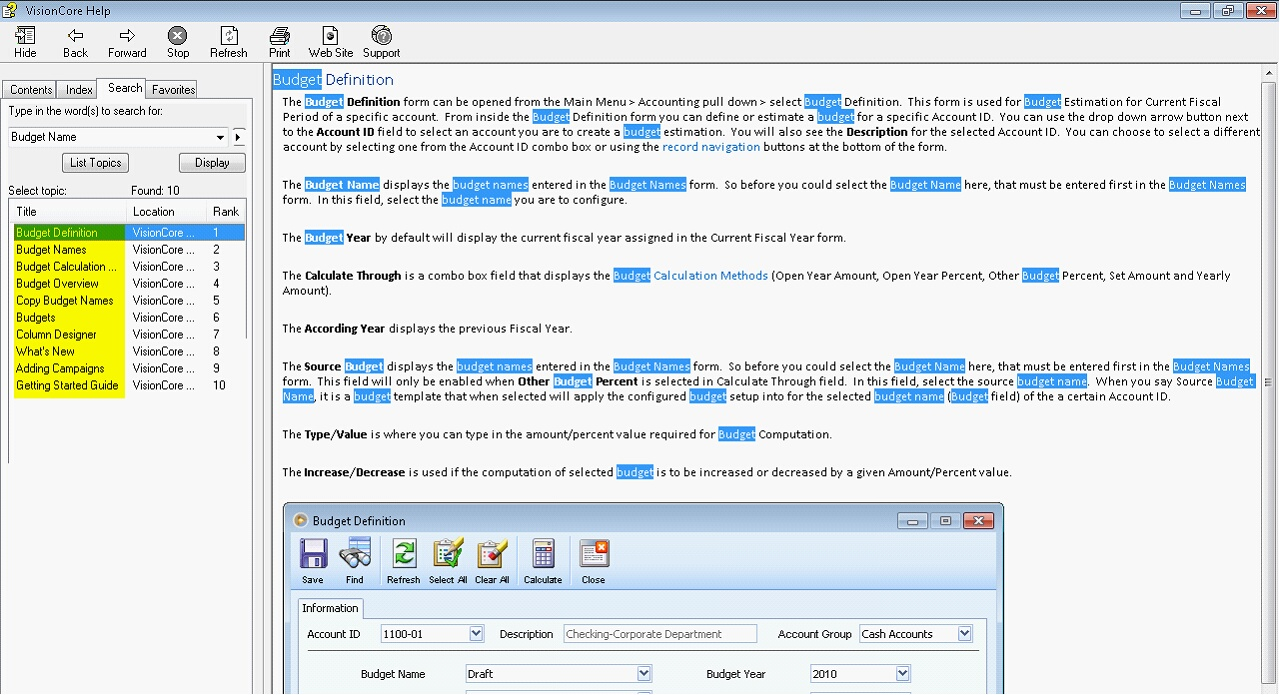Click the help content vertical scrollbar thumb
Screen dimensions: 1280x695
tap(1269, 382)
